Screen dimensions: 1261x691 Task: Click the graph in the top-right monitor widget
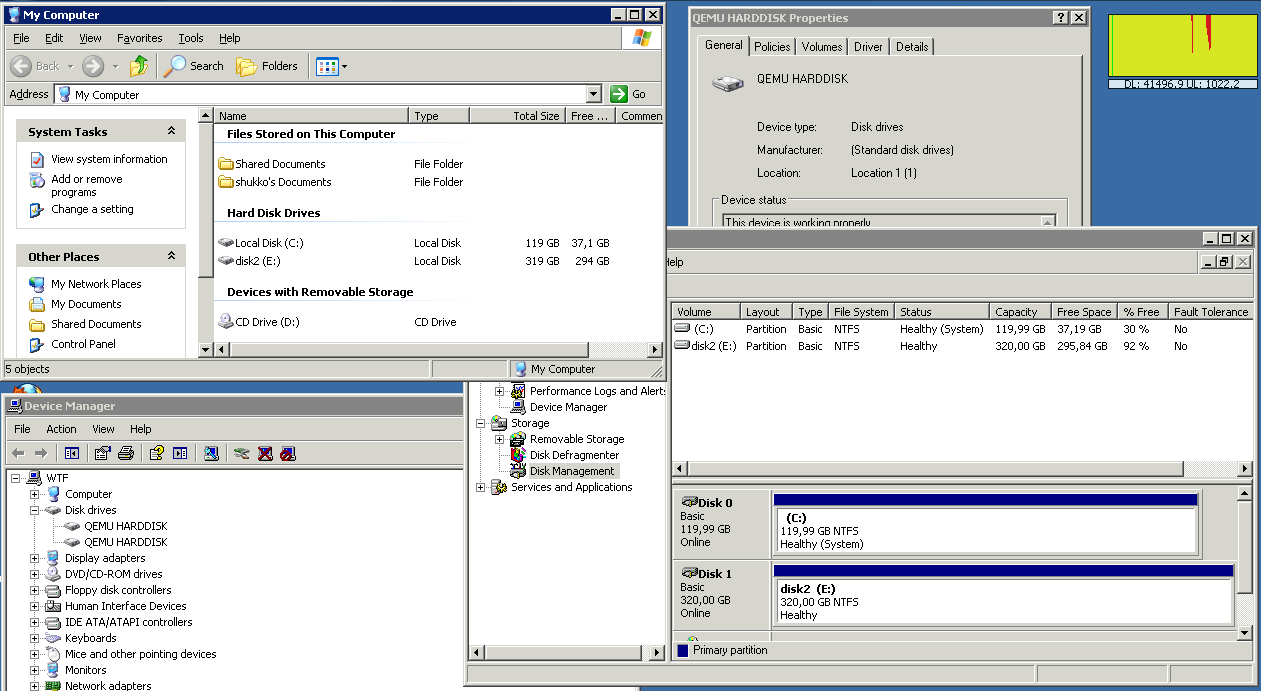(1183, 45)
